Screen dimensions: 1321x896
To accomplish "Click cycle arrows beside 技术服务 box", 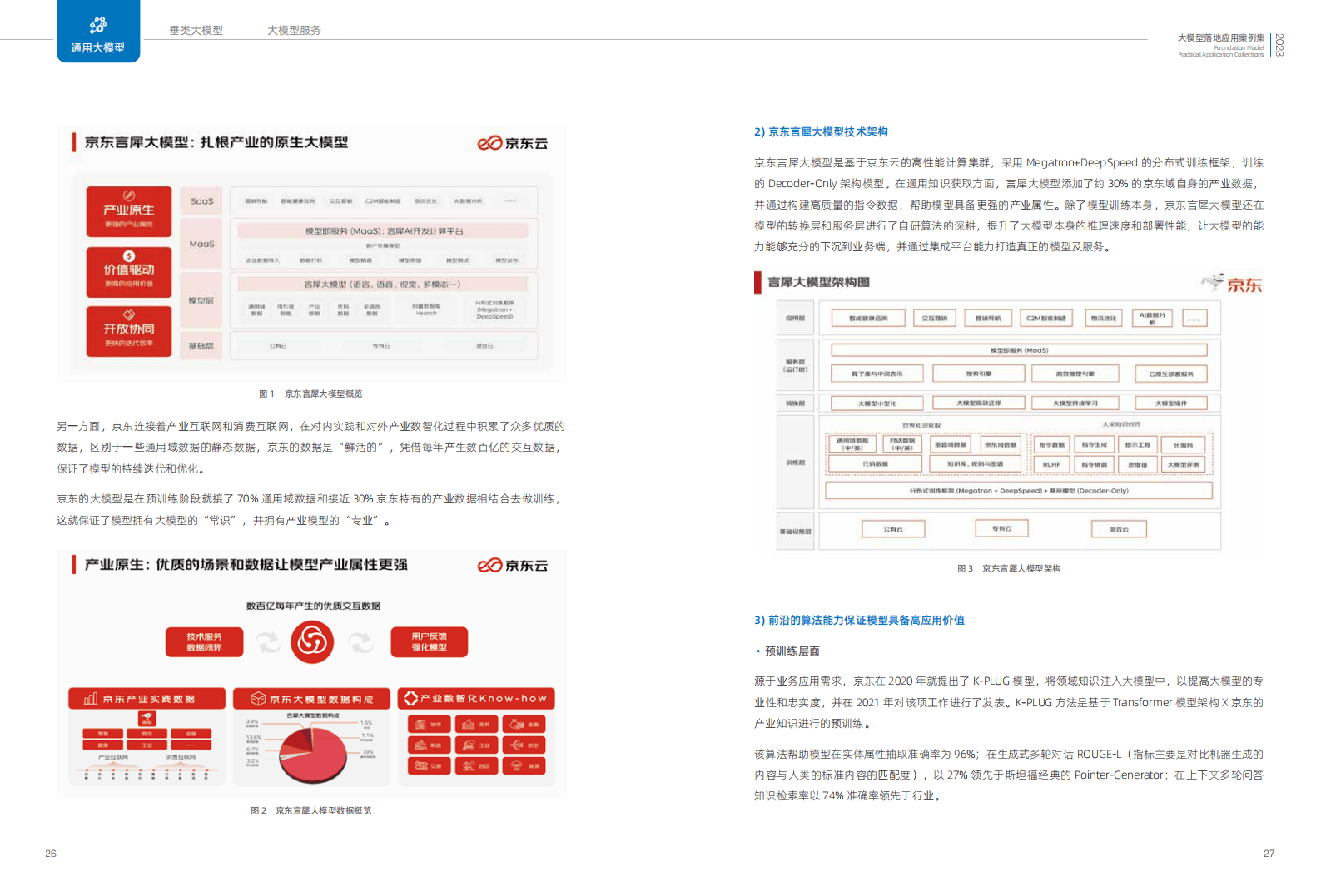I will pos(267,642).
